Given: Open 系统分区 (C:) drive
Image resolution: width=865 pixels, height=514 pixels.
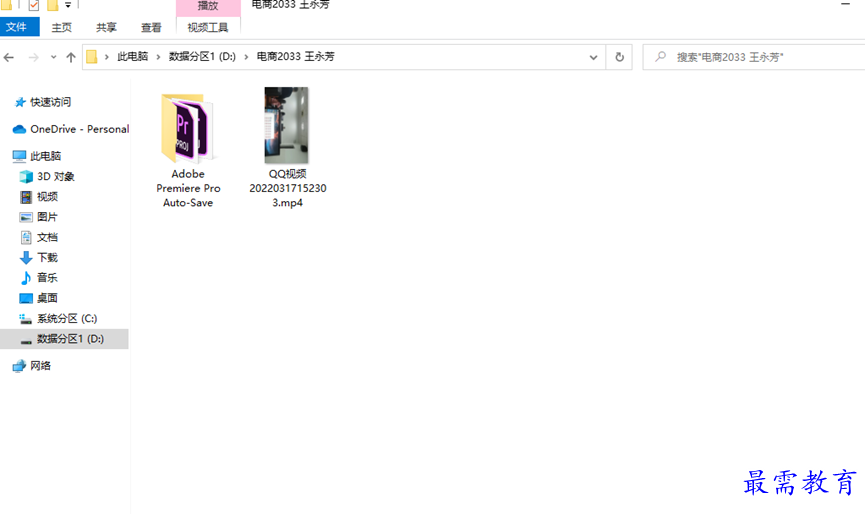Looking at the screenshot, I should tap(67, 319).
